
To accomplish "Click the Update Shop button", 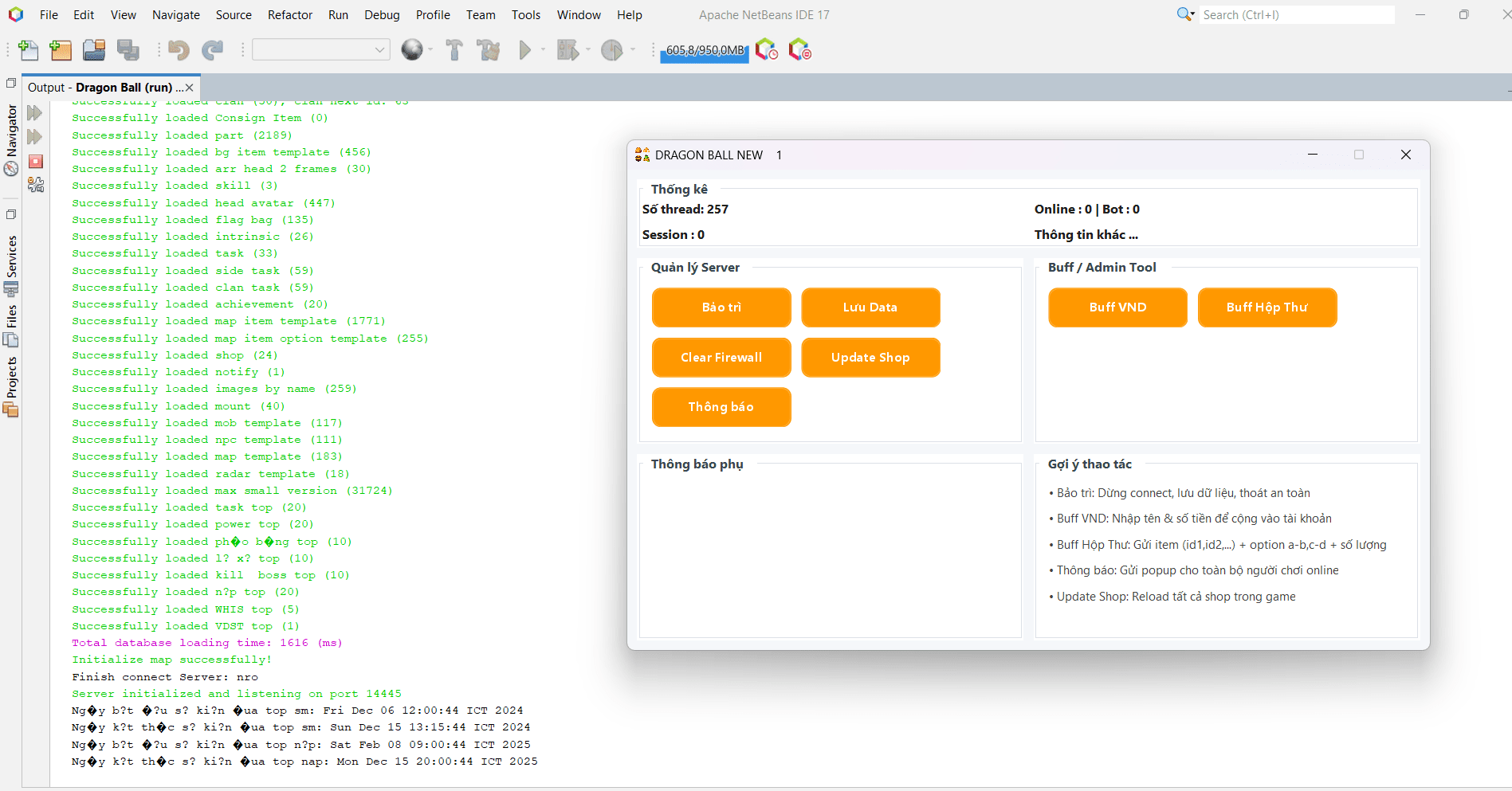I will pyautogui.click(x=870, y=358).
